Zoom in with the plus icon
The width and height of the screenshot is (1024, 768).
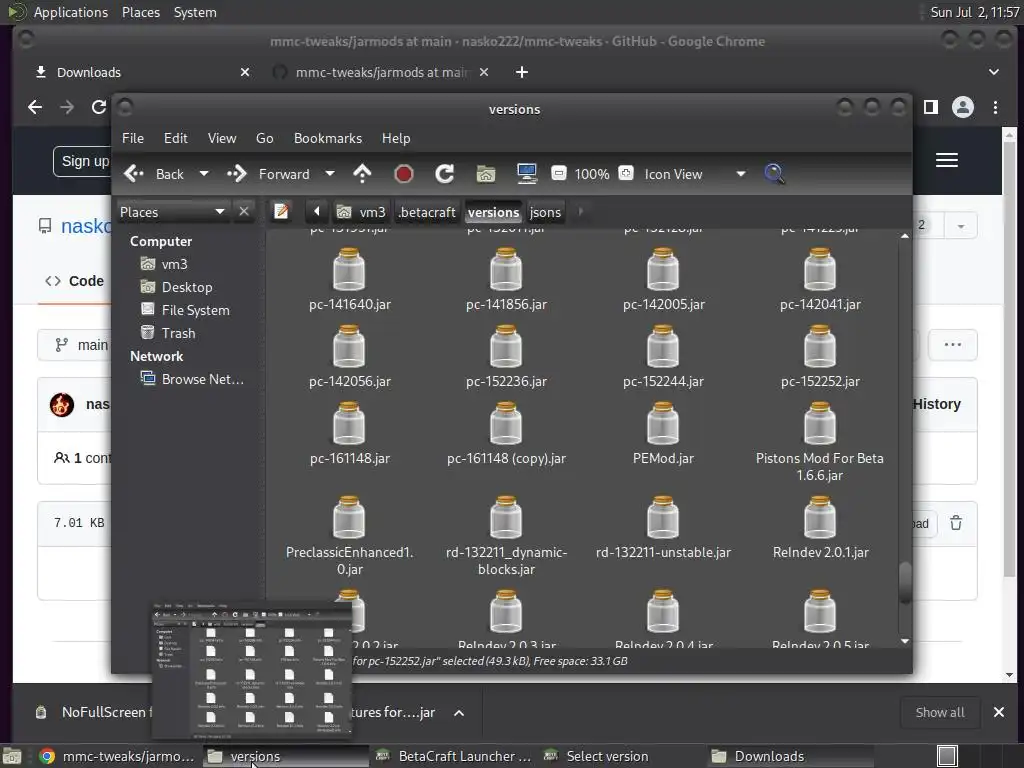[626, 174]
